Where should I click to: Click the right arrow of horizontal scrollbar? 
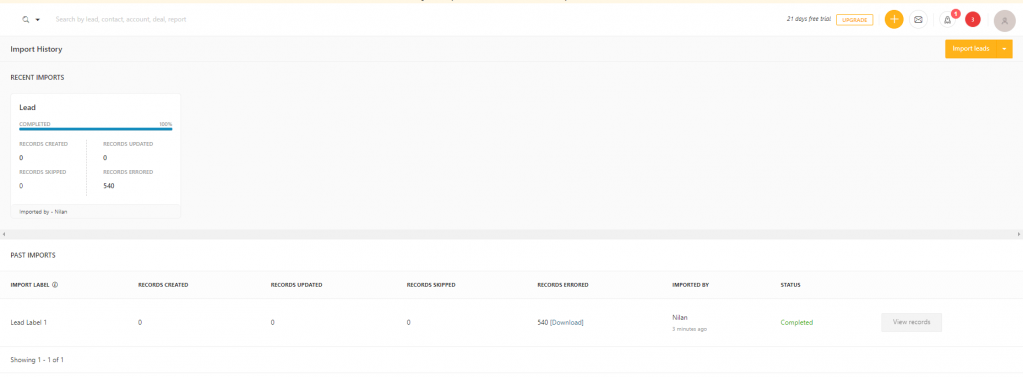point(1019,234)
